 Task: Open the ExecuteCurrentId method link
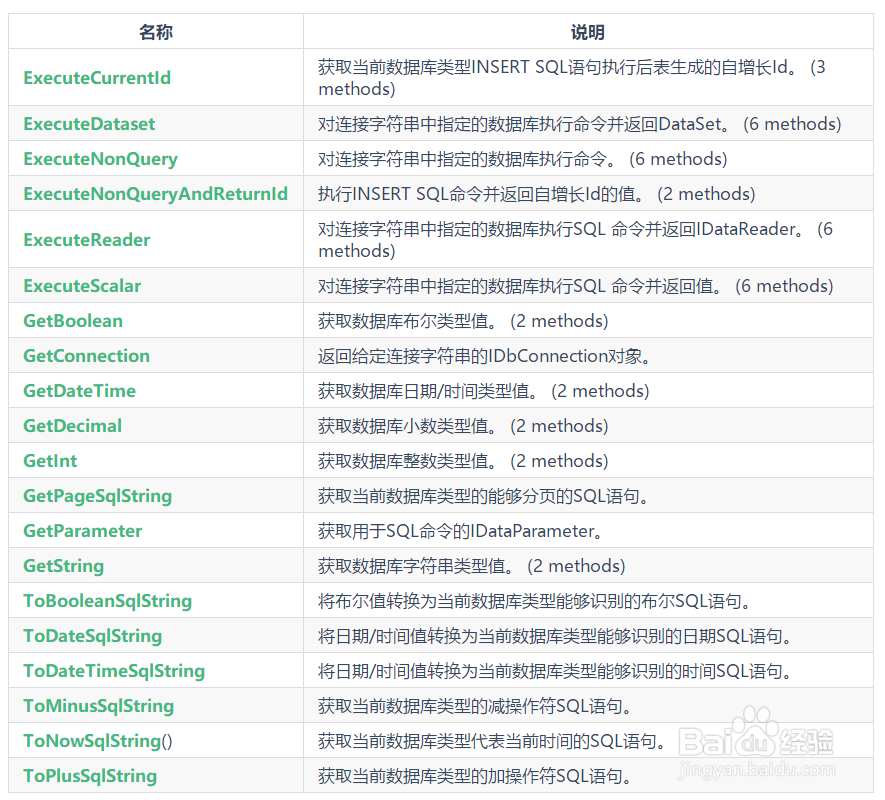coord(97,77)
